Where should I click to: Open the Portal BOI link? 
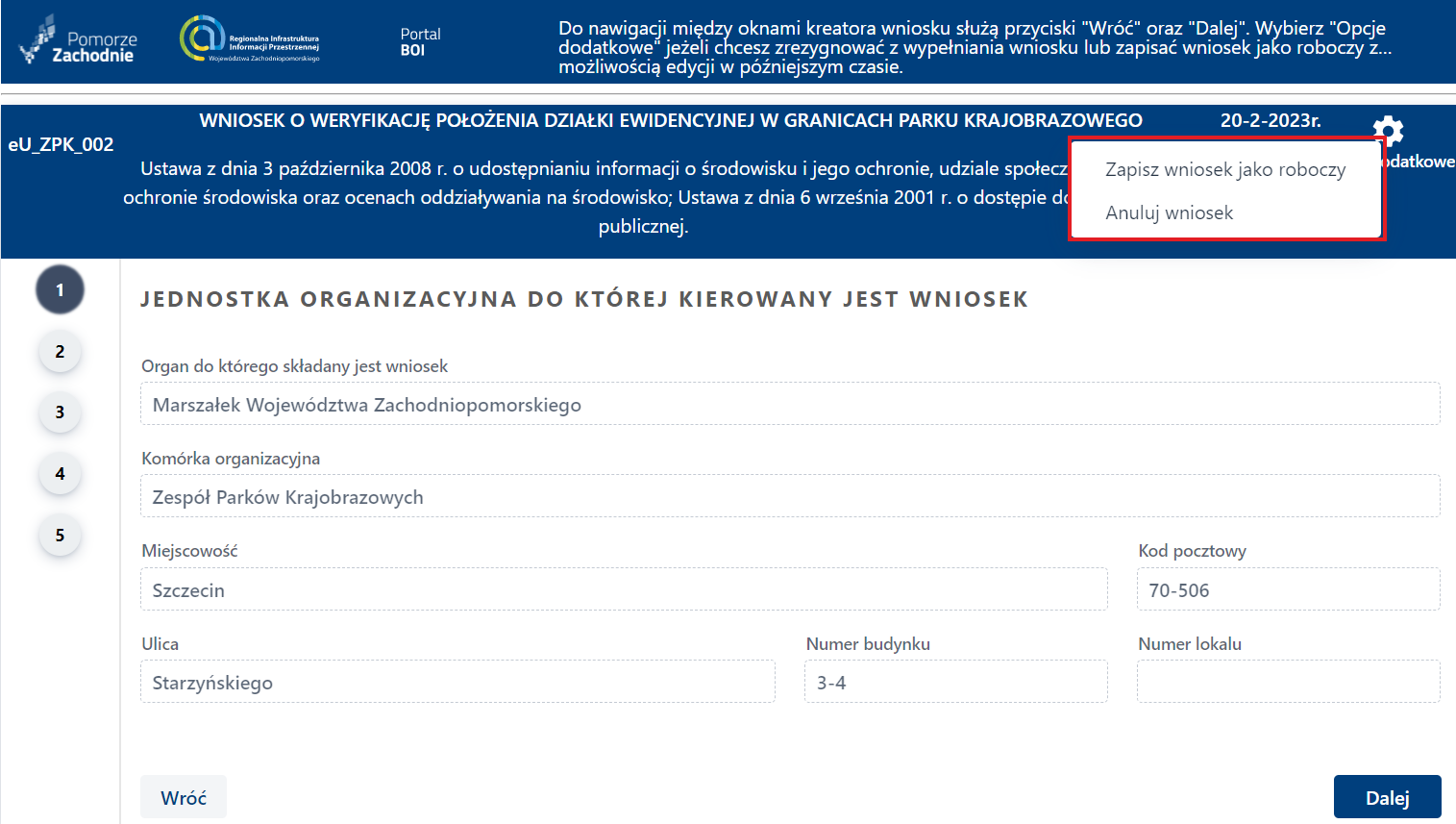point(419,40)
